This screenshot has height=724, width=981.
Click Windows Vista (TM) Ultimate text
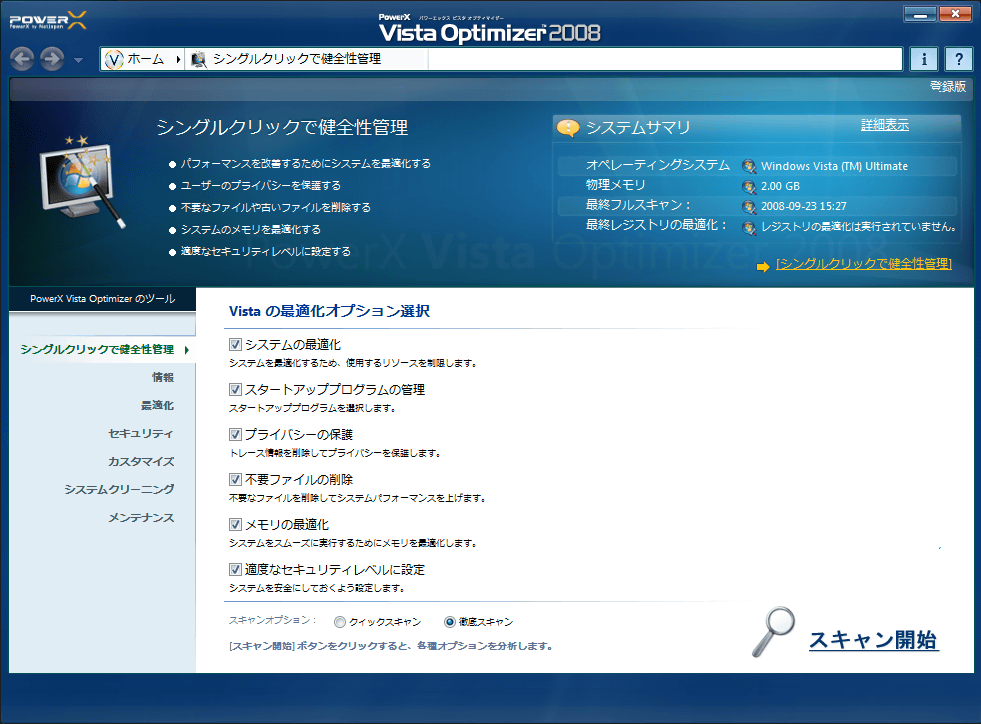click(x=834, y=166)
